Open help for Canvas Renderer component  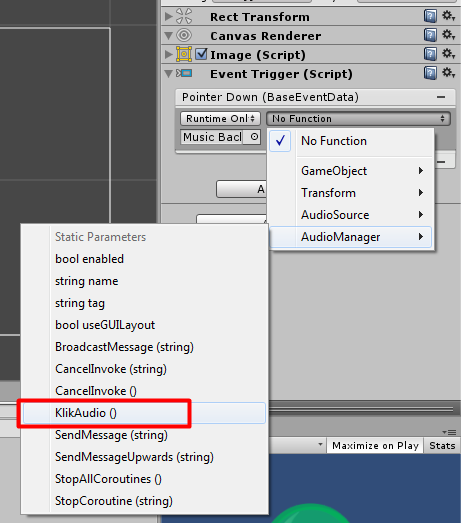(x=430, y=35)
